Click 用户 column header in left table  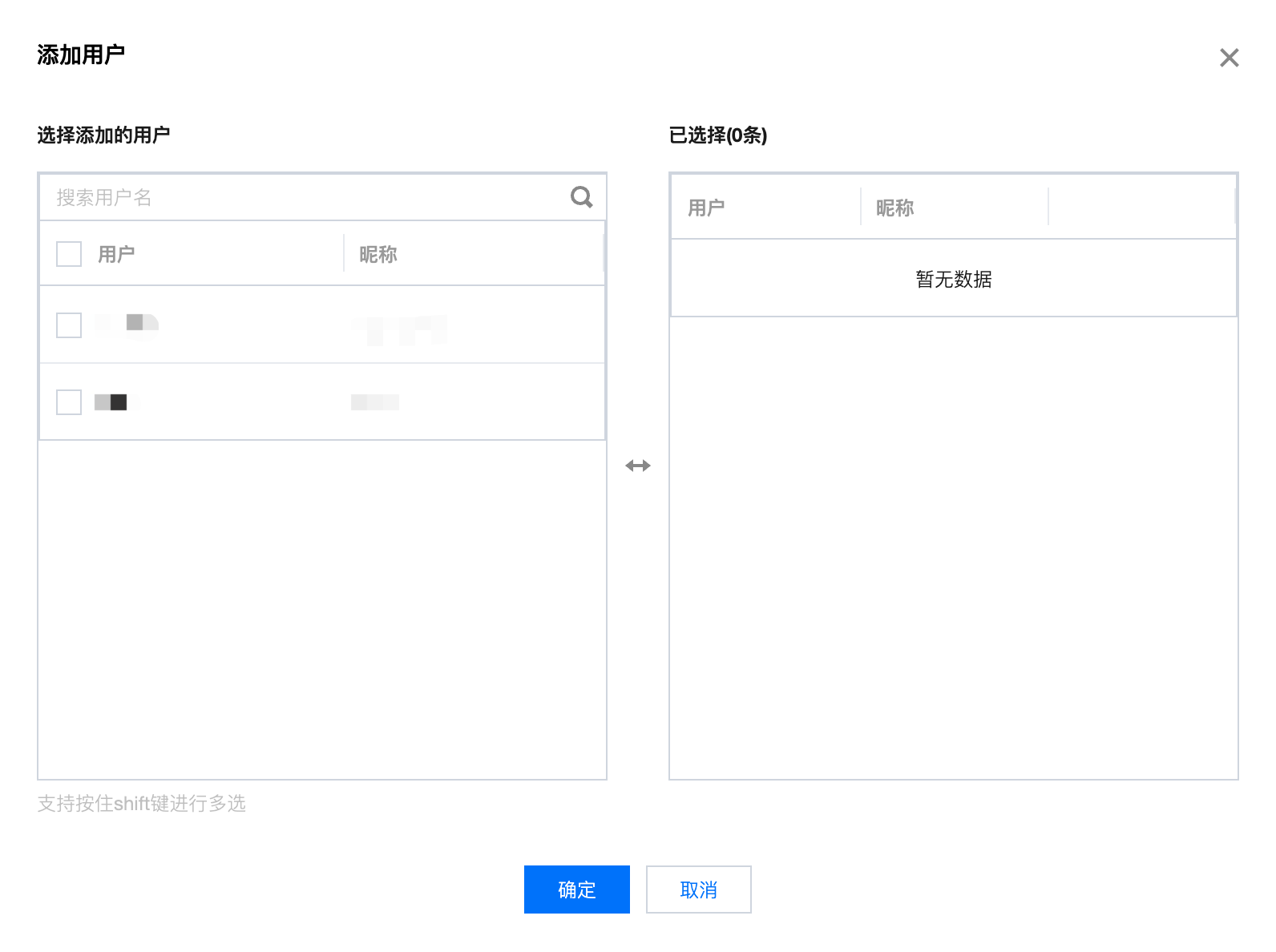point(116,255)
